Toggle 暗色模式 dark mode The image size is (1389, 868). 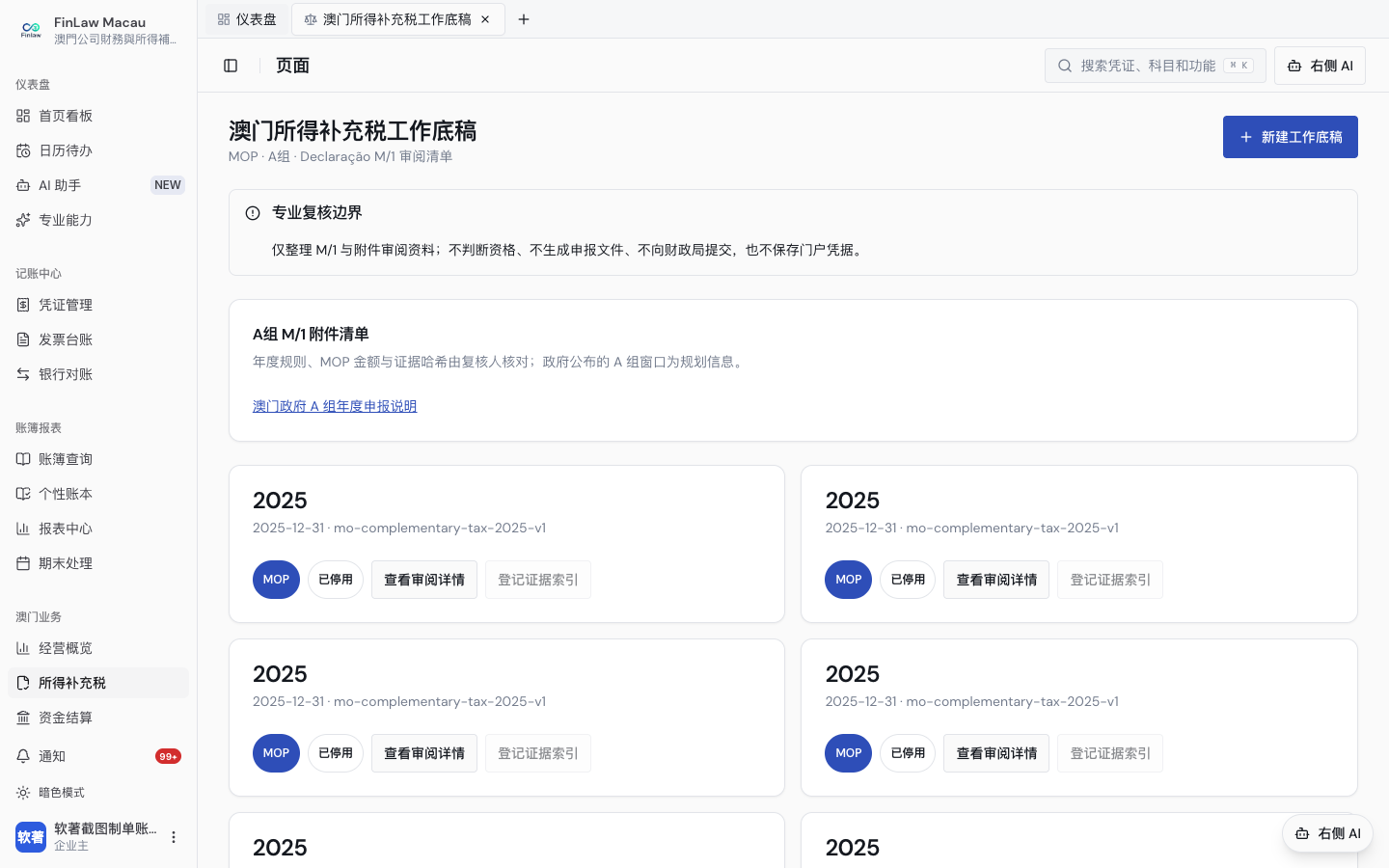(x=98, y=793)
